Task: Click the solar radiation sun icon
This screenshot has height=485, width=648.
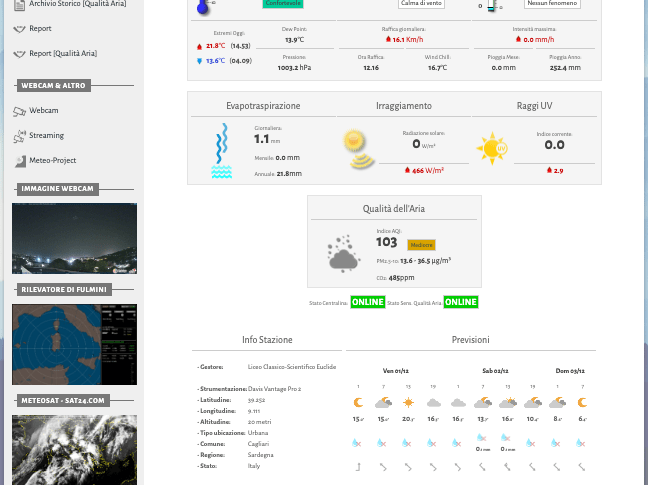Action: (359, 150)
